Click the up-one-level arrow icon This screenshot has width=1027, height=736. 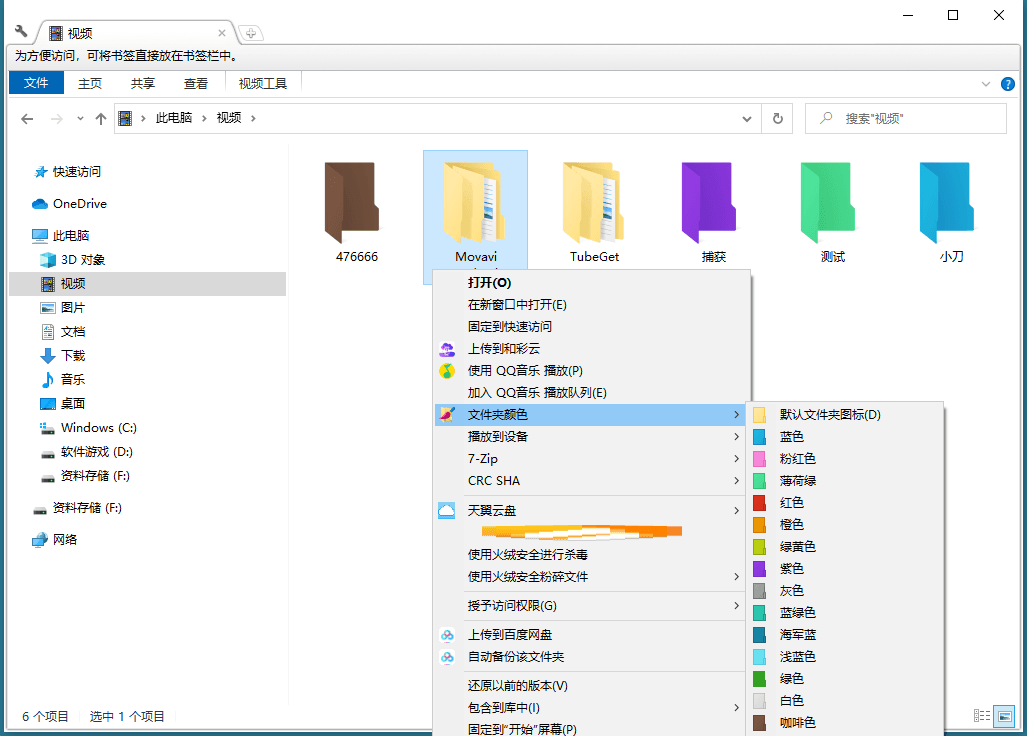point(101,118)
